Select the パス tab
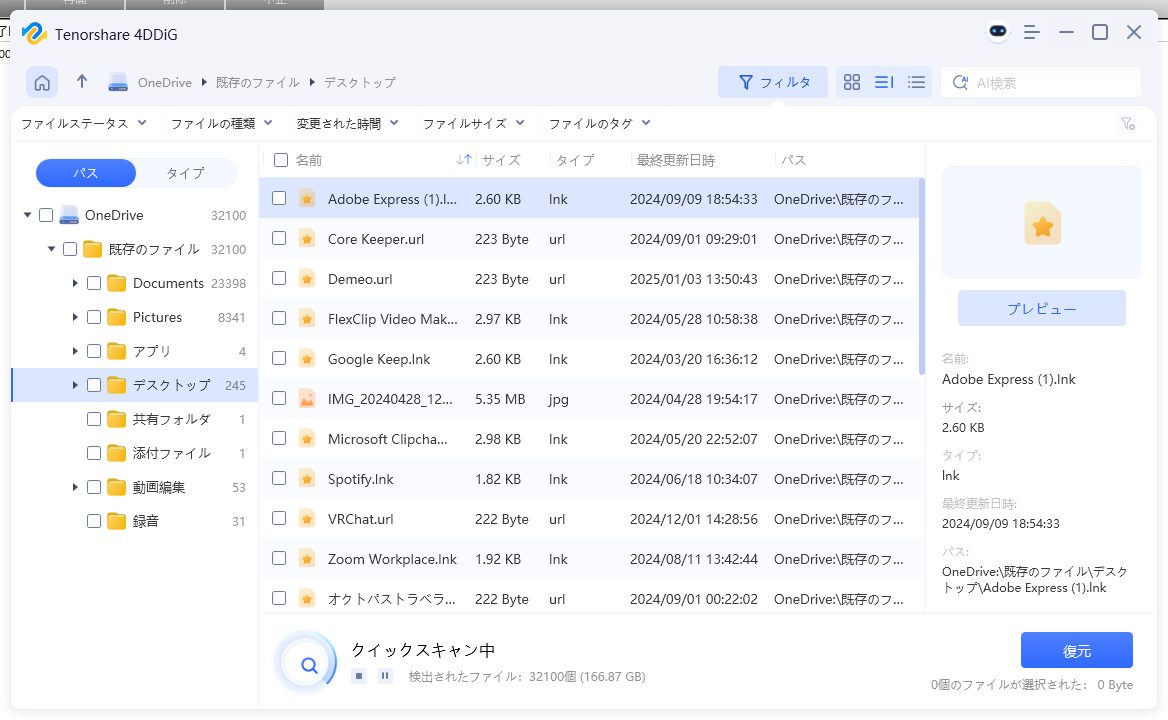The image size is (1168, 720). [86, 173]
